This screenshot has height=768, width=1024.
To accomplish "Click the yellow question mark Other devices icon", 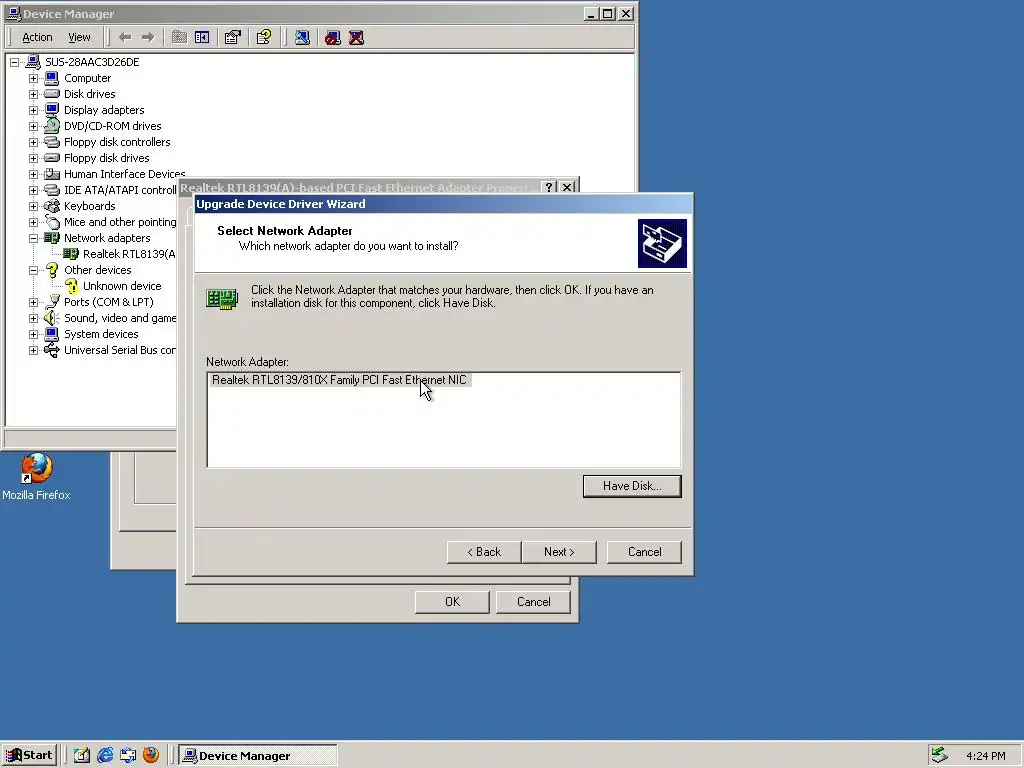I will (x=52, y=270).
